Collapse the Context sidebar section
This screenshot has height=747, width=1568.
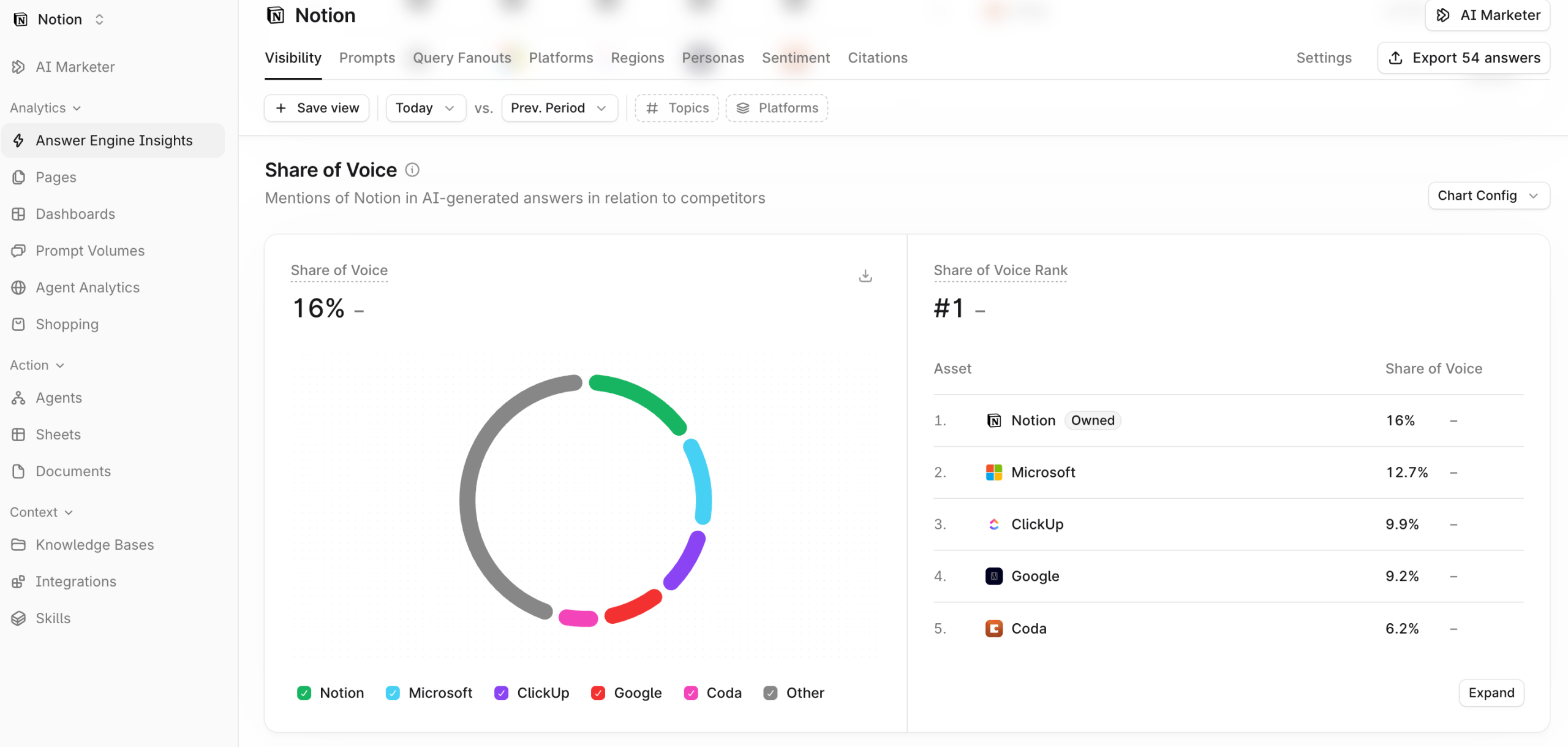pyautogui.click(x=41, y=512)
